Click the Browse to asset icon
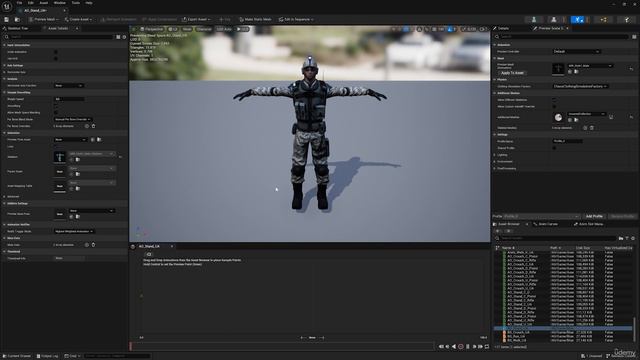This screenshot has height=360, width=640. pyautogui.click(x=17, y=19)
